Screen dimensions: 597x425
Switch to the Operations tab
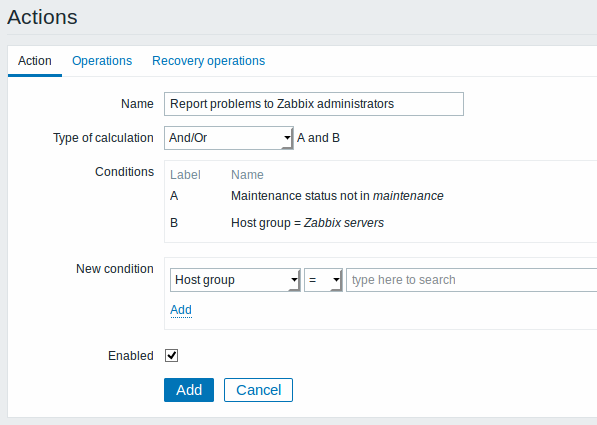(x=102, y=61)
